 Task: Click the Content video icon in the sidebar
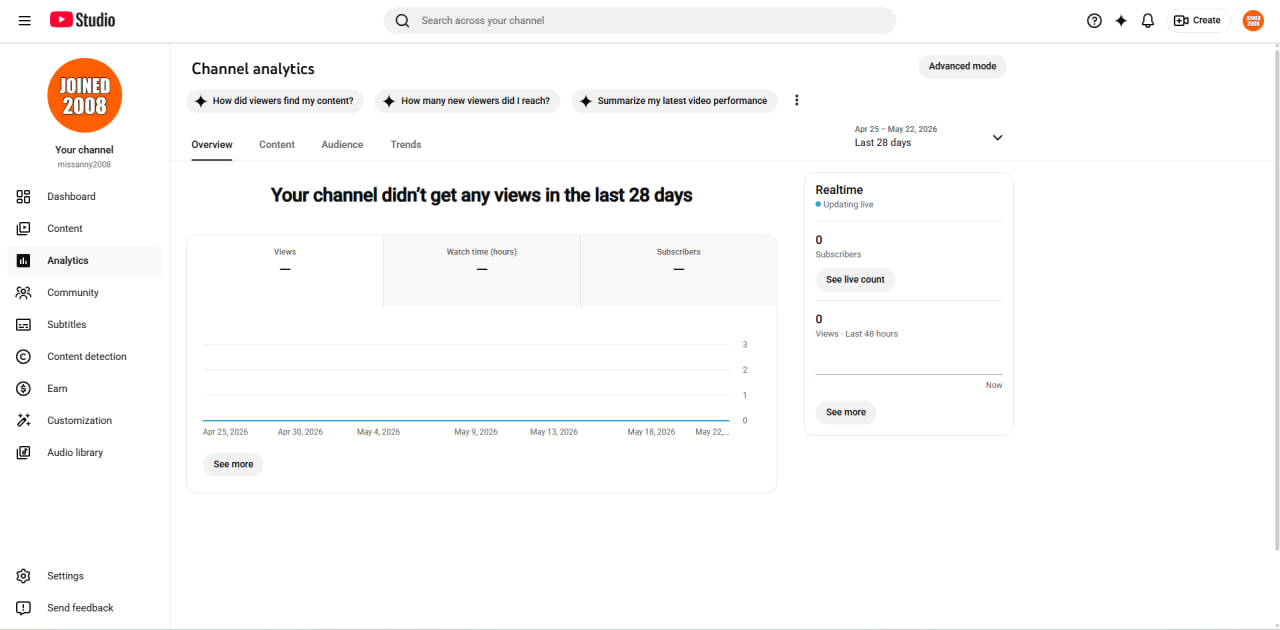(24, 228)
